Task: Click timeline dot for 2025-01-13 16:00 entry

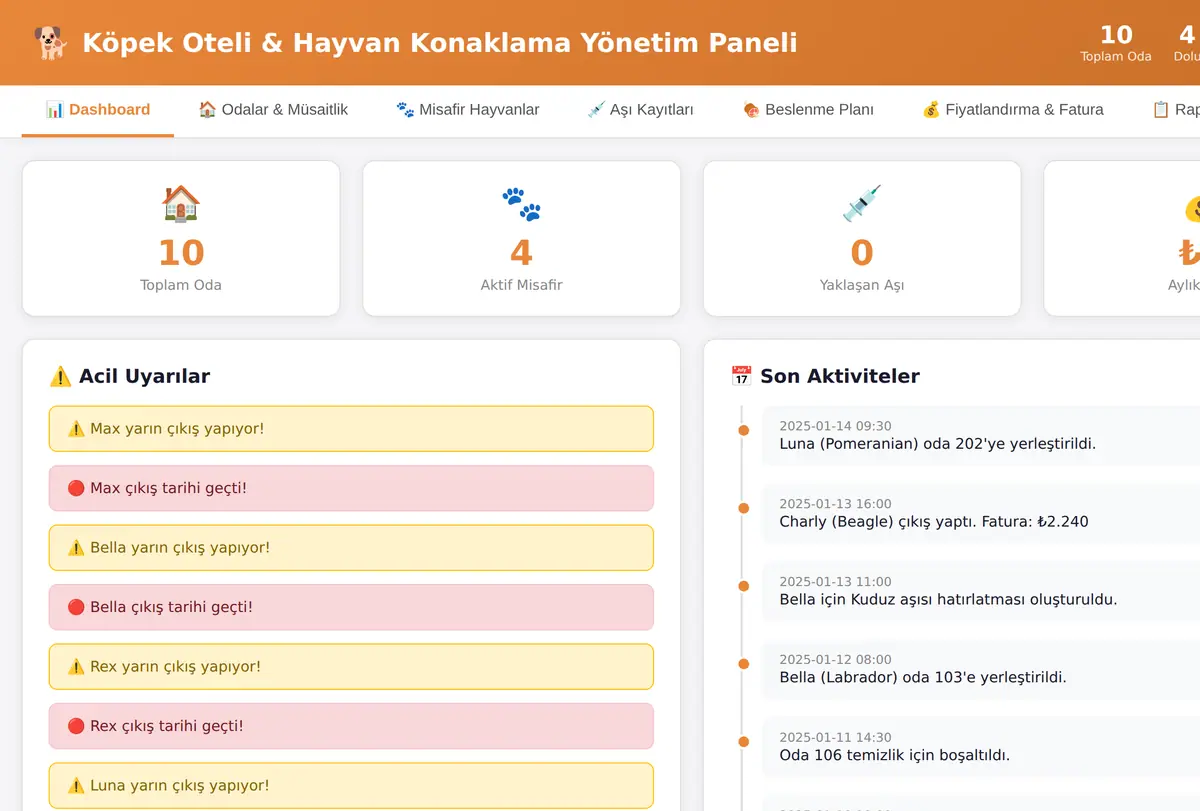Action: pos(743,508)
